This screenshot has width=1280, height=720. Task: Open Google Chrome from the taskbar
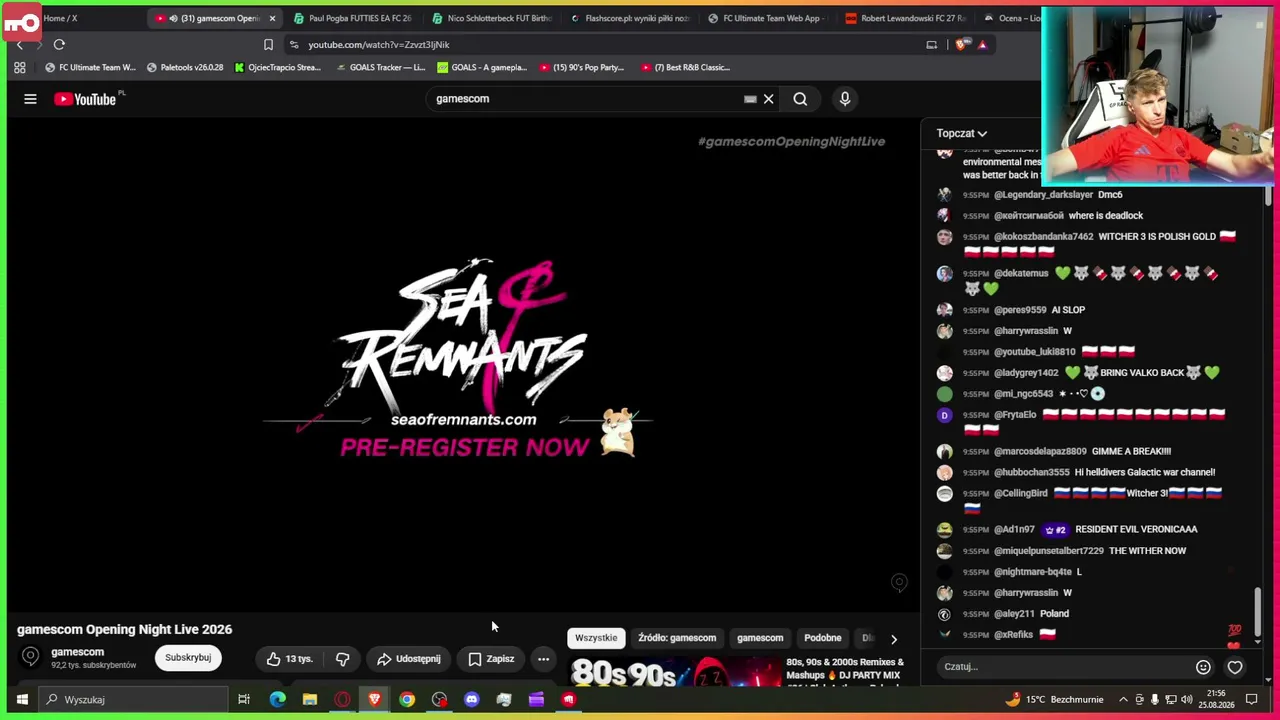pyautogui.click(x=407, y=700)
